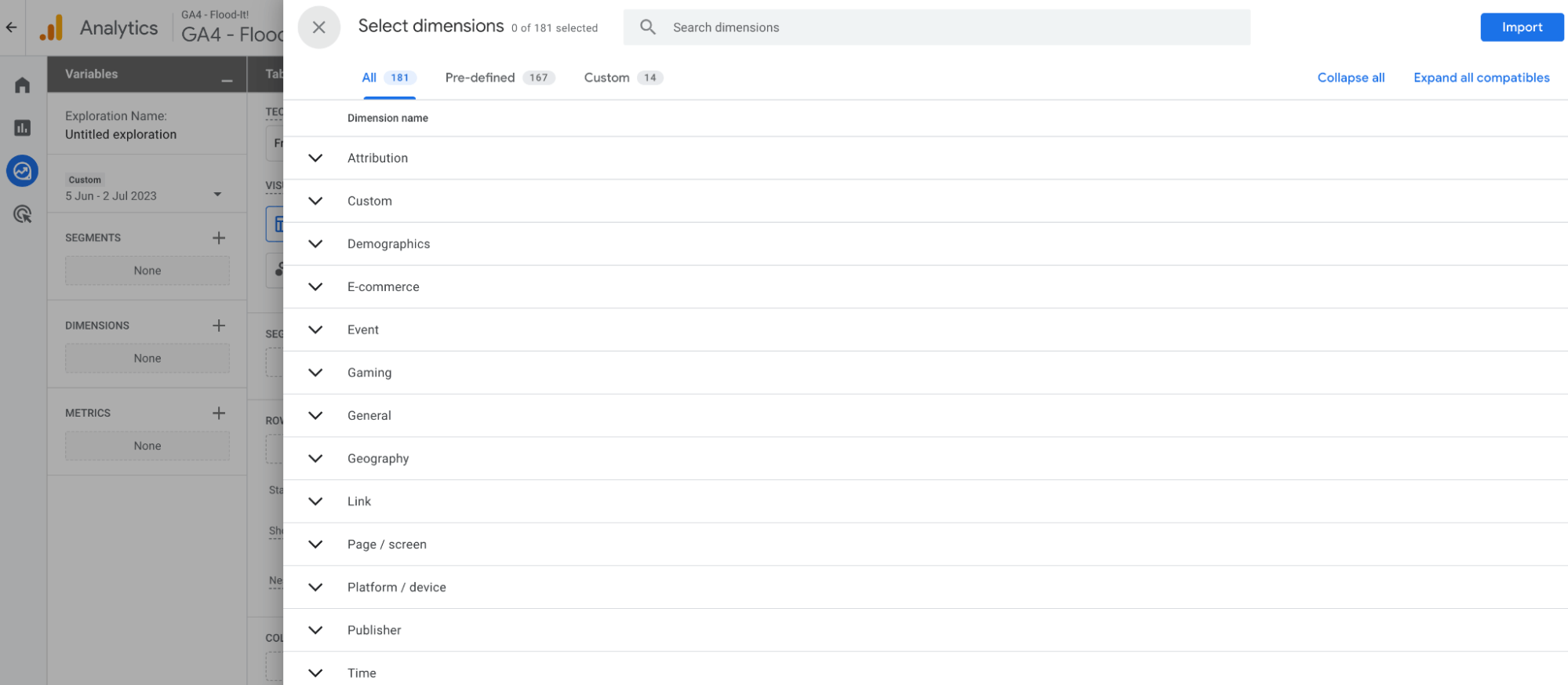Click the Attribution row label
The height and width of the screenshot is (685, 1568).
[x=377, y=158]
